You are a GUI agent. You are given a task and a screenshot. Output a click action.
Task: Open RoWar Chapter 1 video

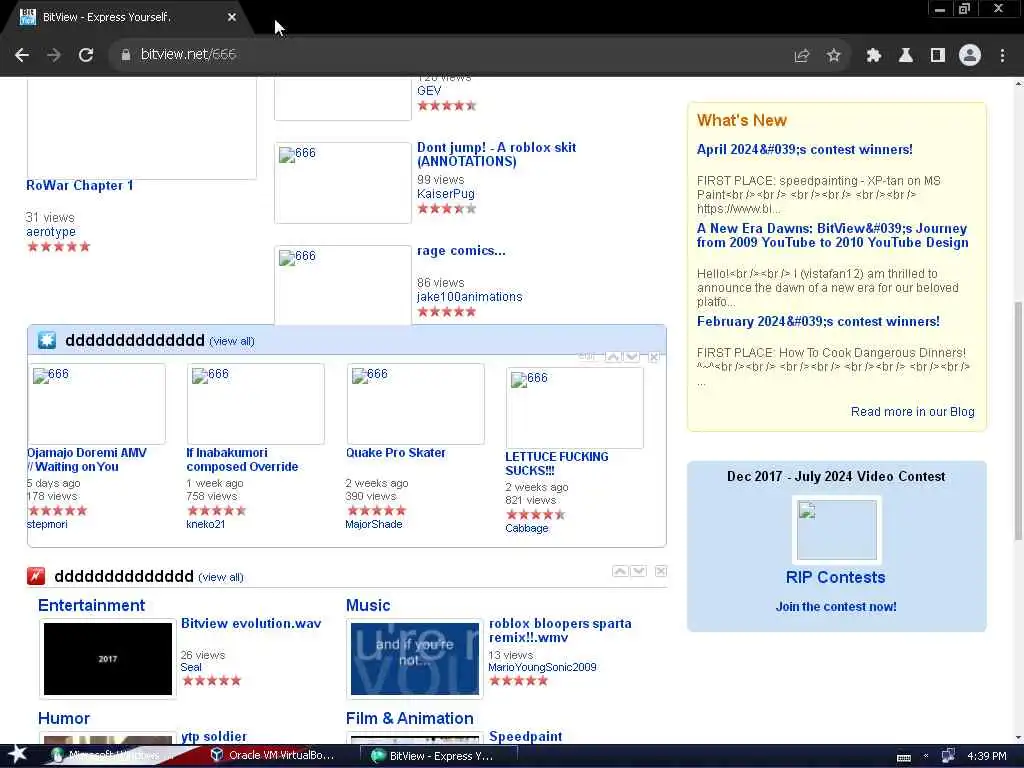coord(80,185)
